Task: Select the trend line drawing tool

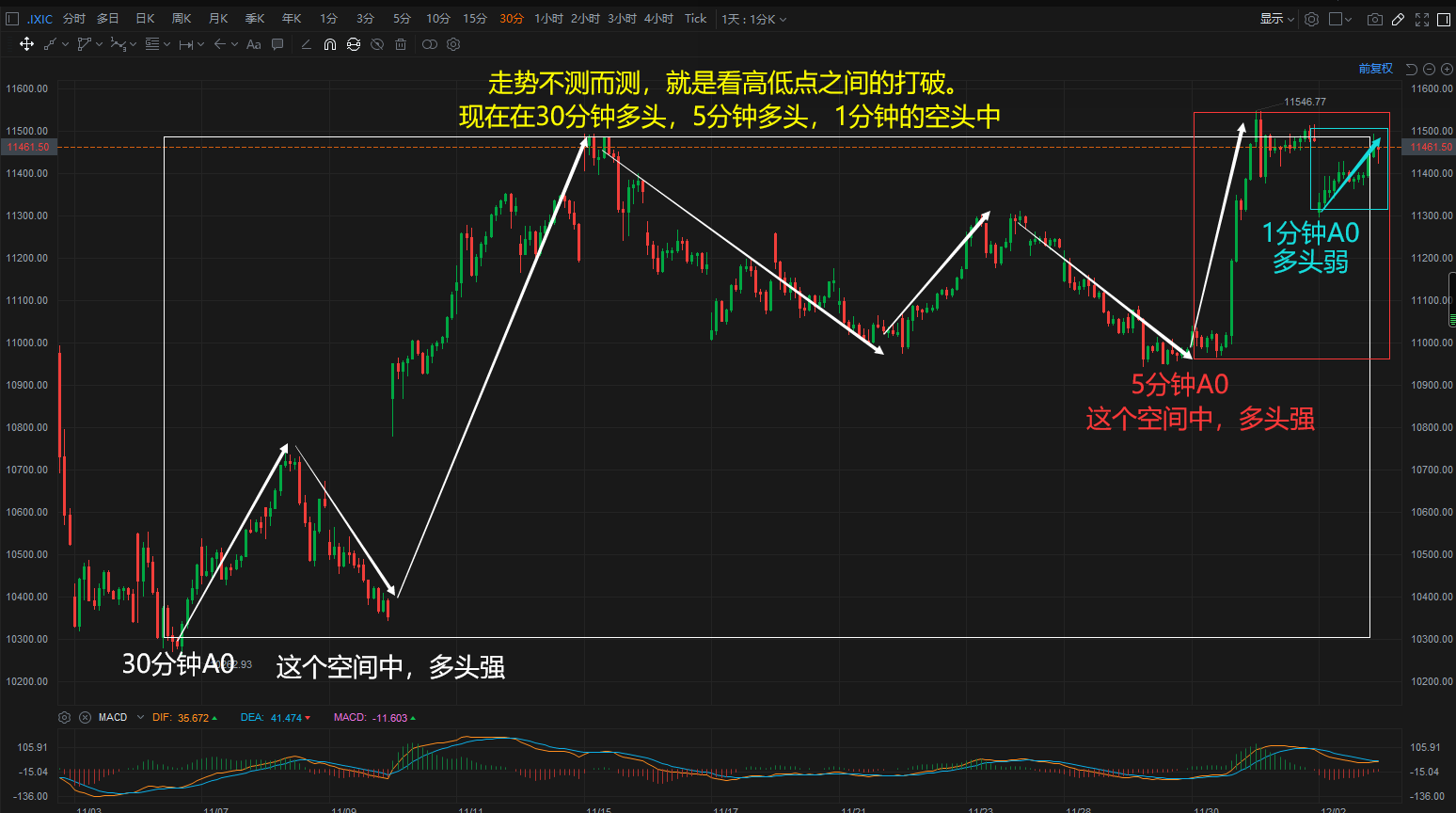Action: 50,44
